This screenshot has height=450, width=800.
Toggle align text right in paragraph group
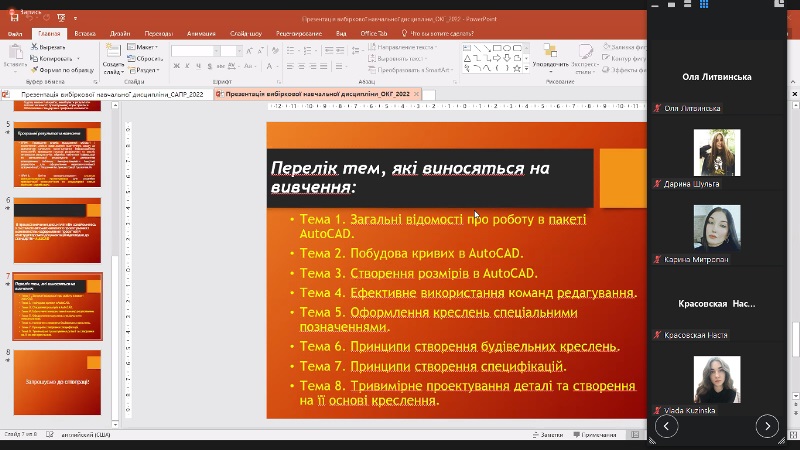[313, 66]
